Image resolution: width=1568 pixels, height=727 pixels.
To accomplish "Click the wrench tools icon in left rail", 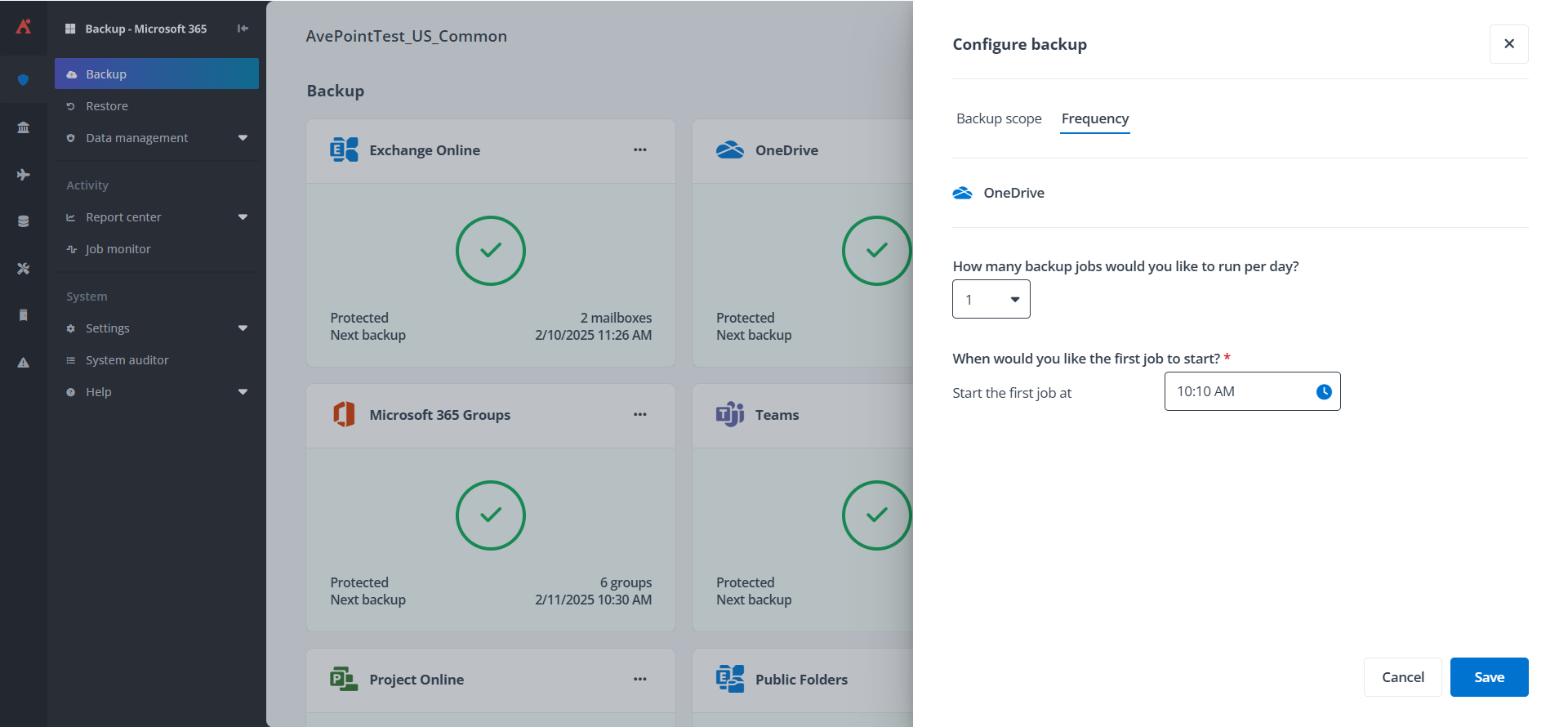I will tap(24, 268).
